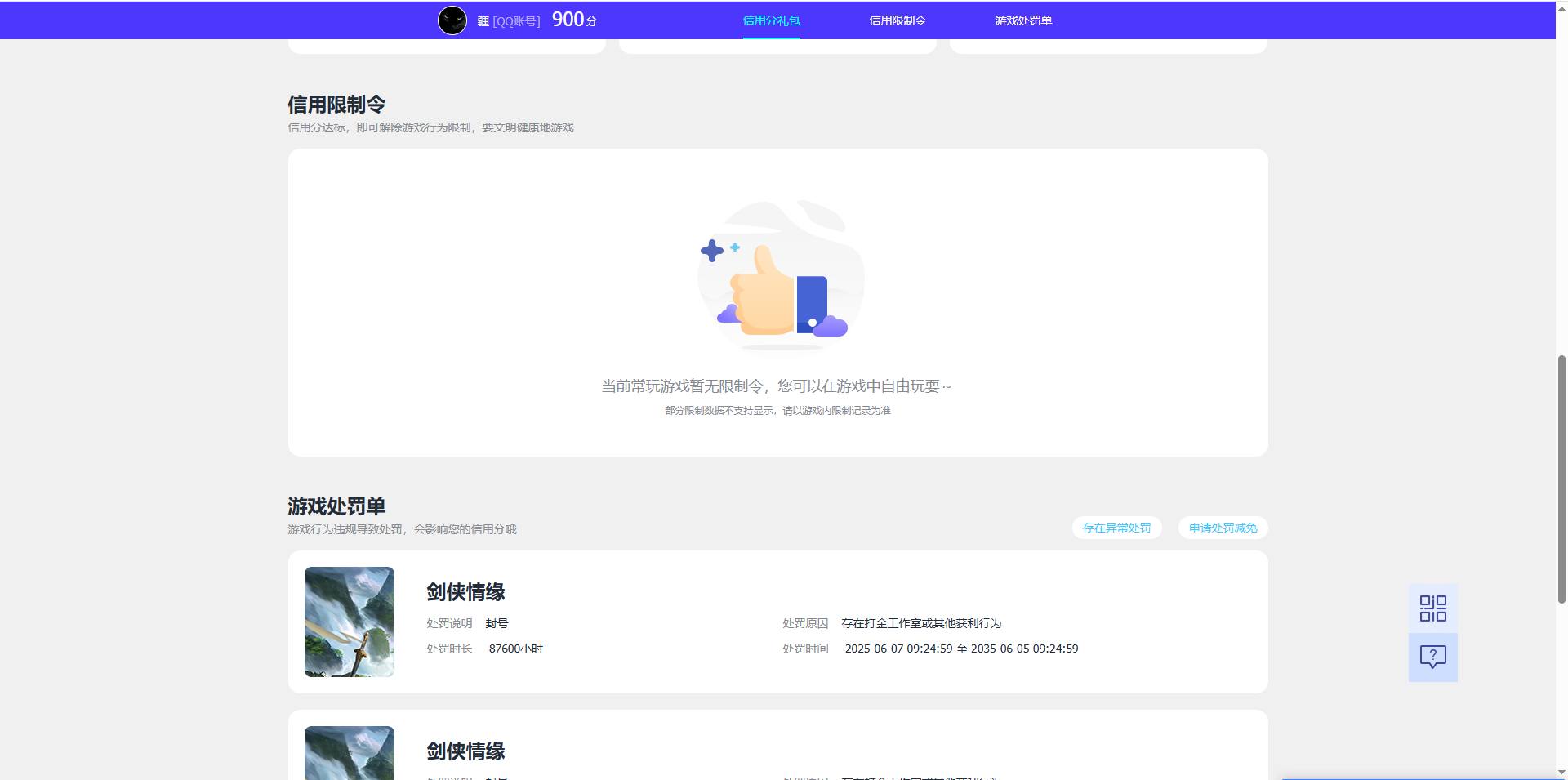Click the 87600小时 penalty duration

pos(516,649)
